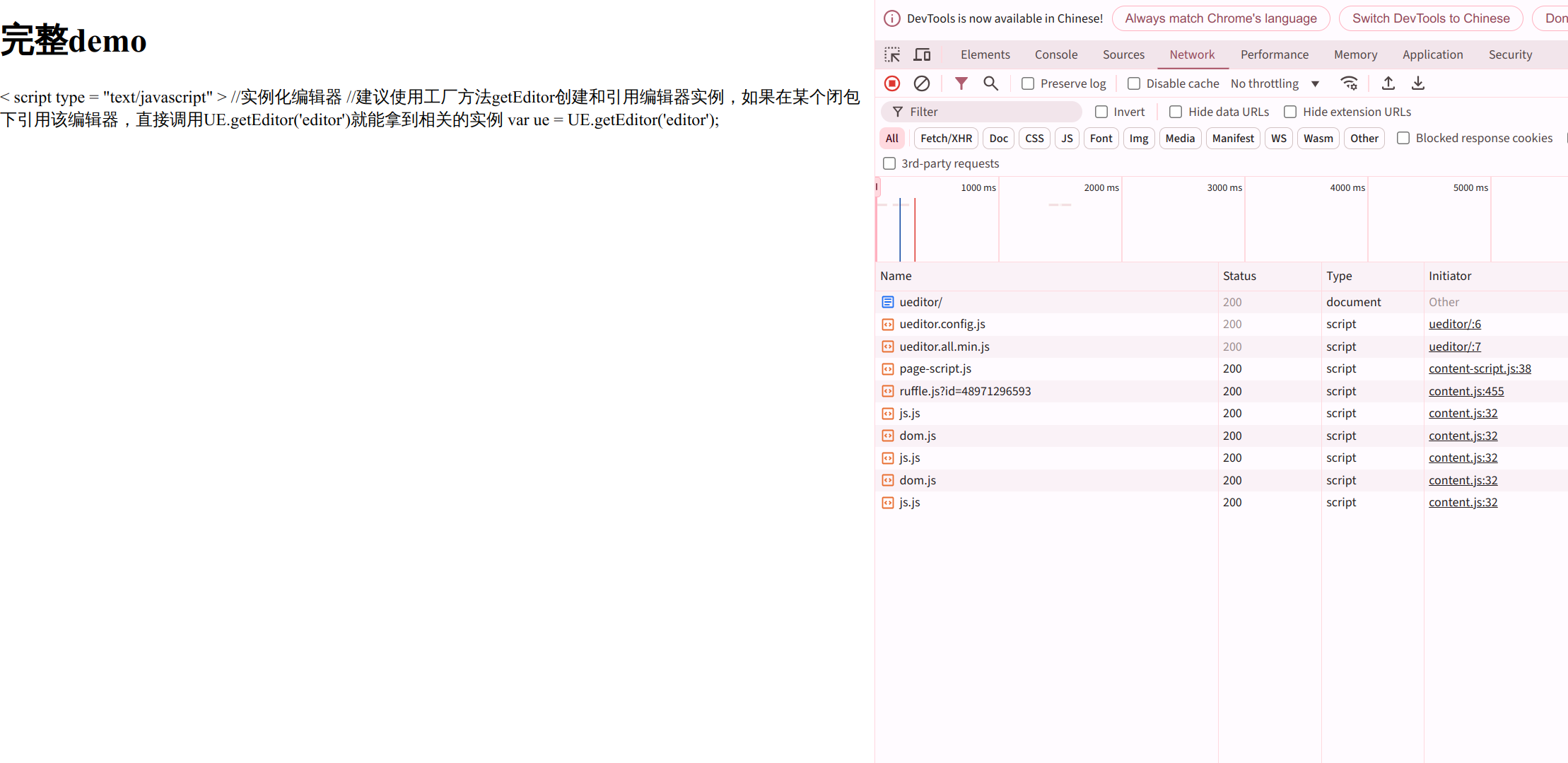Sort requests by the Initiator column
1568x763 pixels.
[1496, 276]
